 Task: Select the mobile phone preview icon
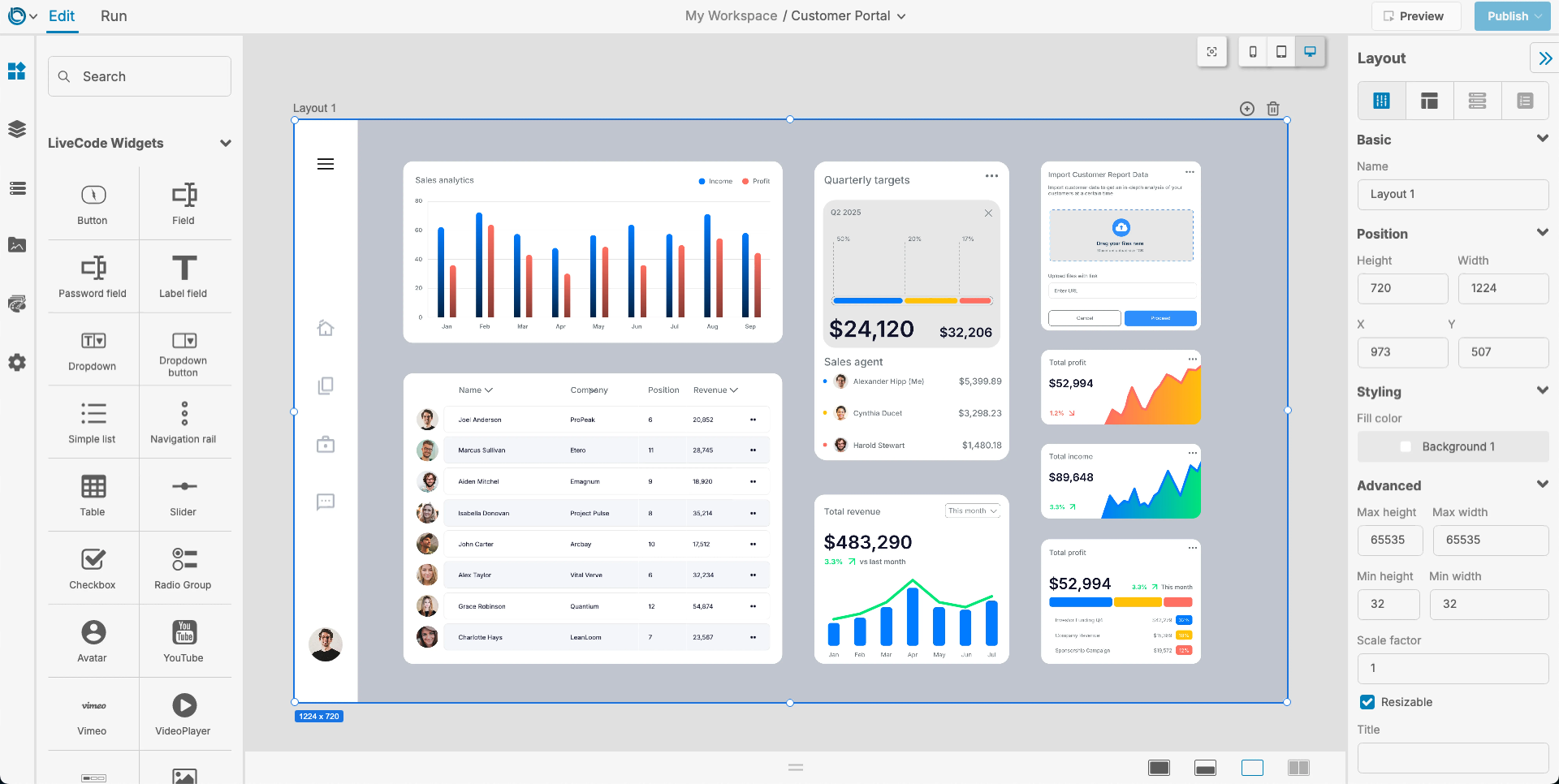click(1253, 52)
